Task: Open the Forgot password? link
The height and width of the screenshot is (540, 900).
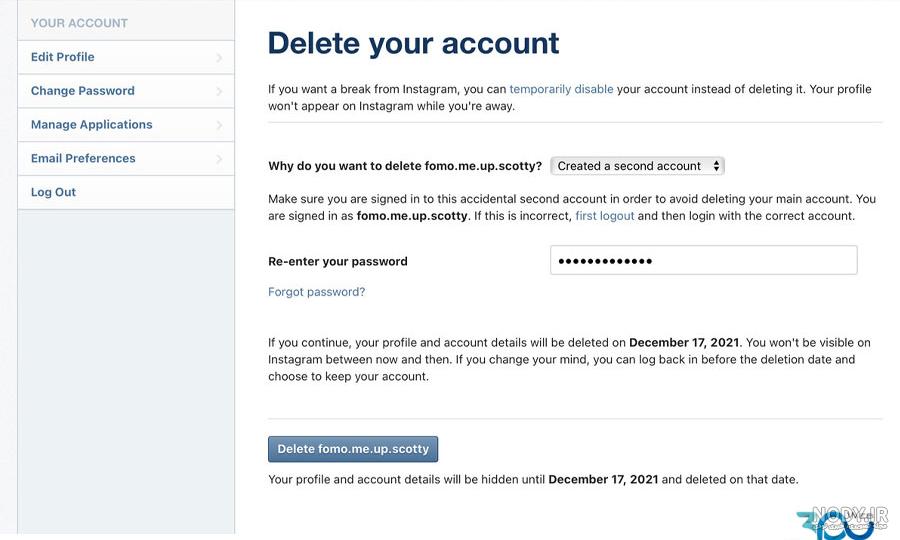Action: (x=316, y=292)
